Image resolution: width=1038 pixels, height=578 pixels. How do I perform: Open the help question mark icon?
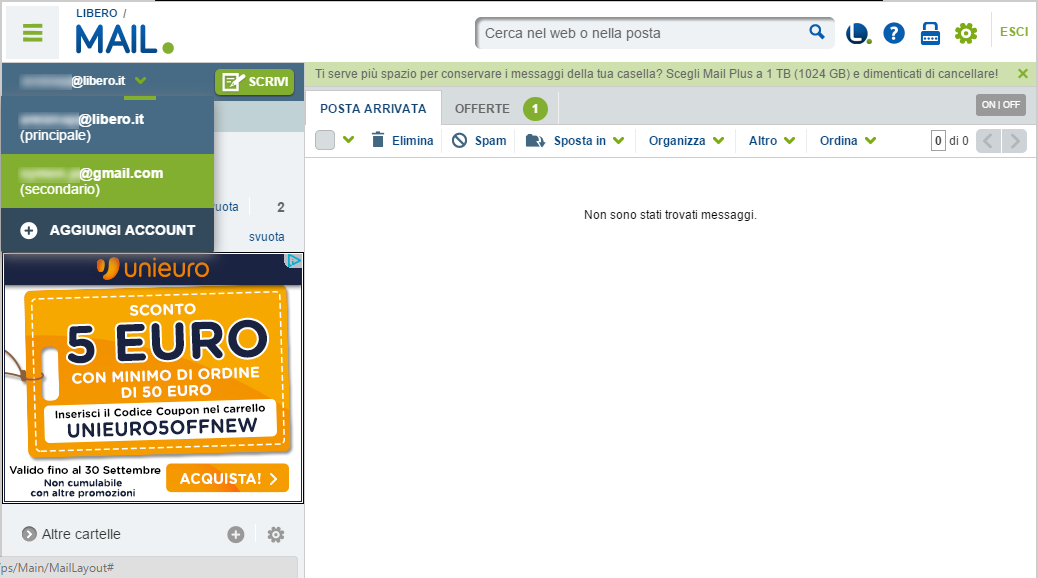coord(894,33)
